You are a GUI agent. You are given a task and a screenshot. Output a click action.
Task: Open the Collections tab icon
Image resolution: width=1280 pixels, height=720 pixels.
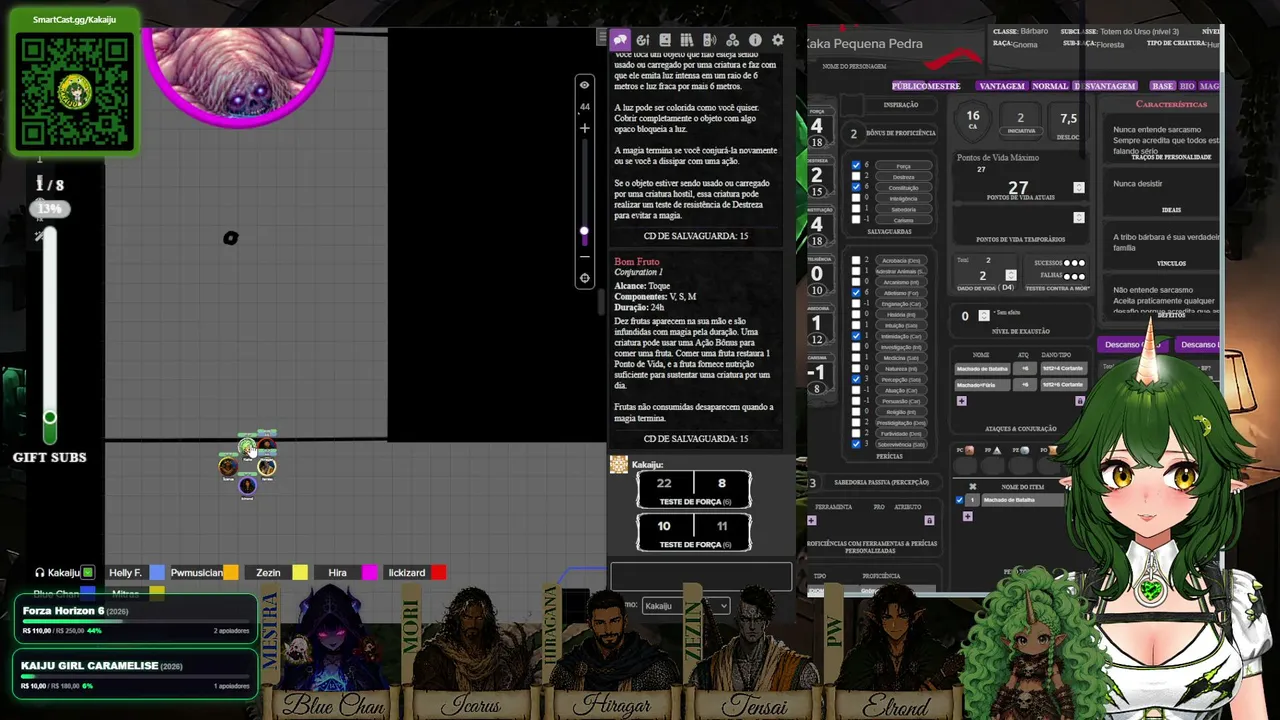click(x=733, y=40)
